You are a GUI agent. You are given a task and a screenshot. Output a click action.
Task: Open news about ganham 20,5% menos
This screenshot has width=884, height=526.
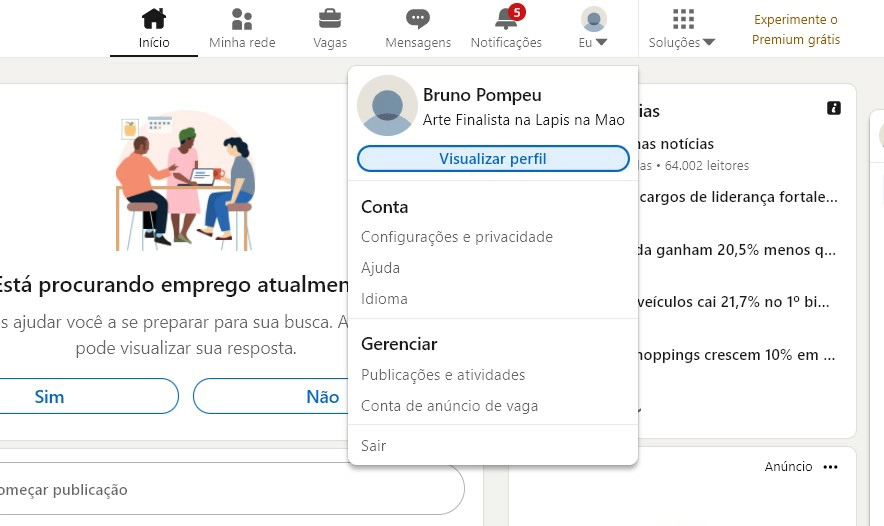[737, 250]
